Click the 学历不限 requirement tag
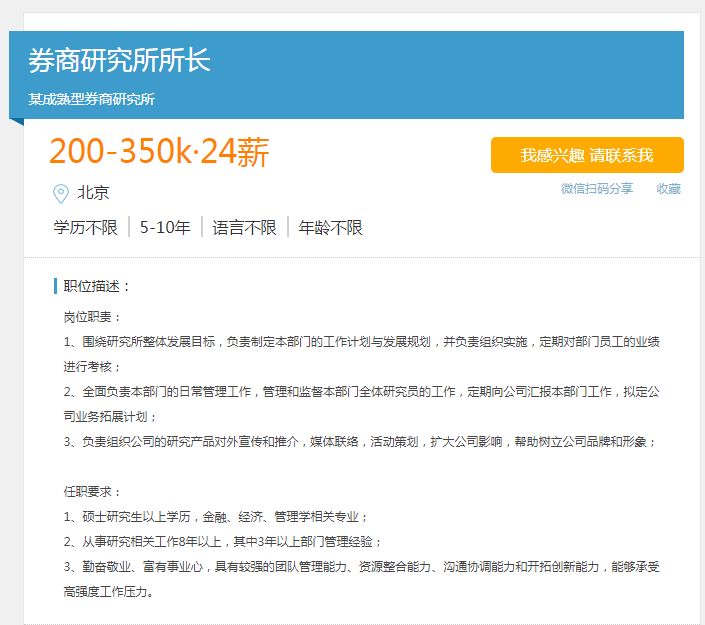Screen dimensions: 705x625 click(85, 227)
